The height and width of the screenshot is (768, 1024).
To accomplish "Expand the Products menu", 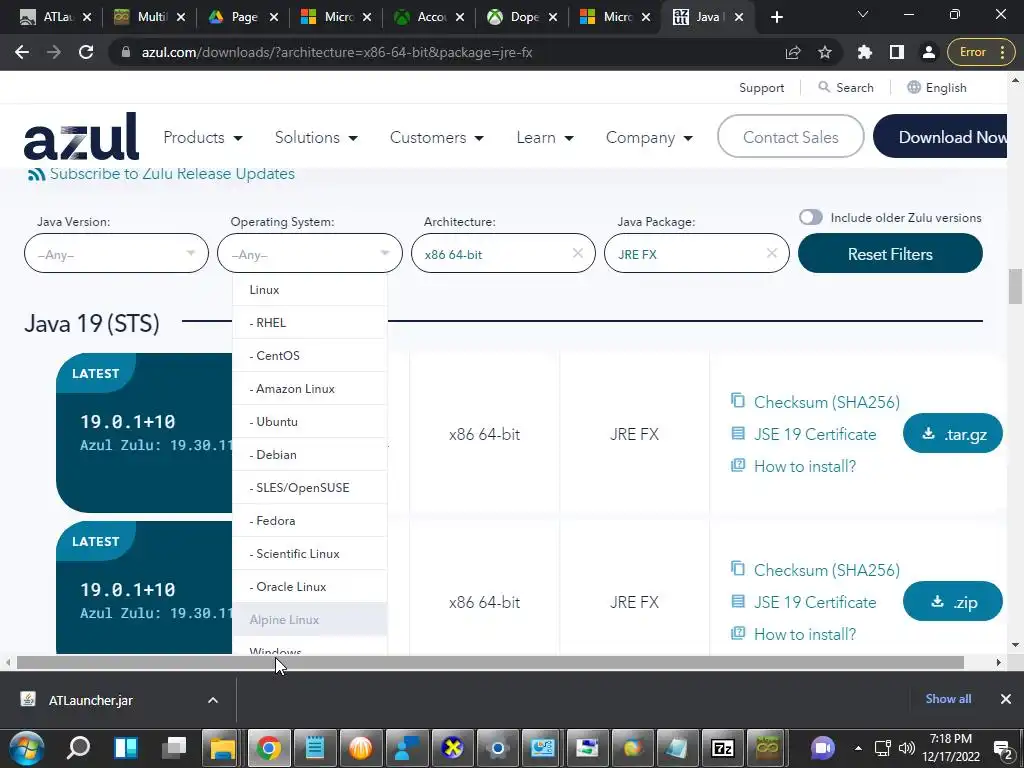I will point(202,137).
